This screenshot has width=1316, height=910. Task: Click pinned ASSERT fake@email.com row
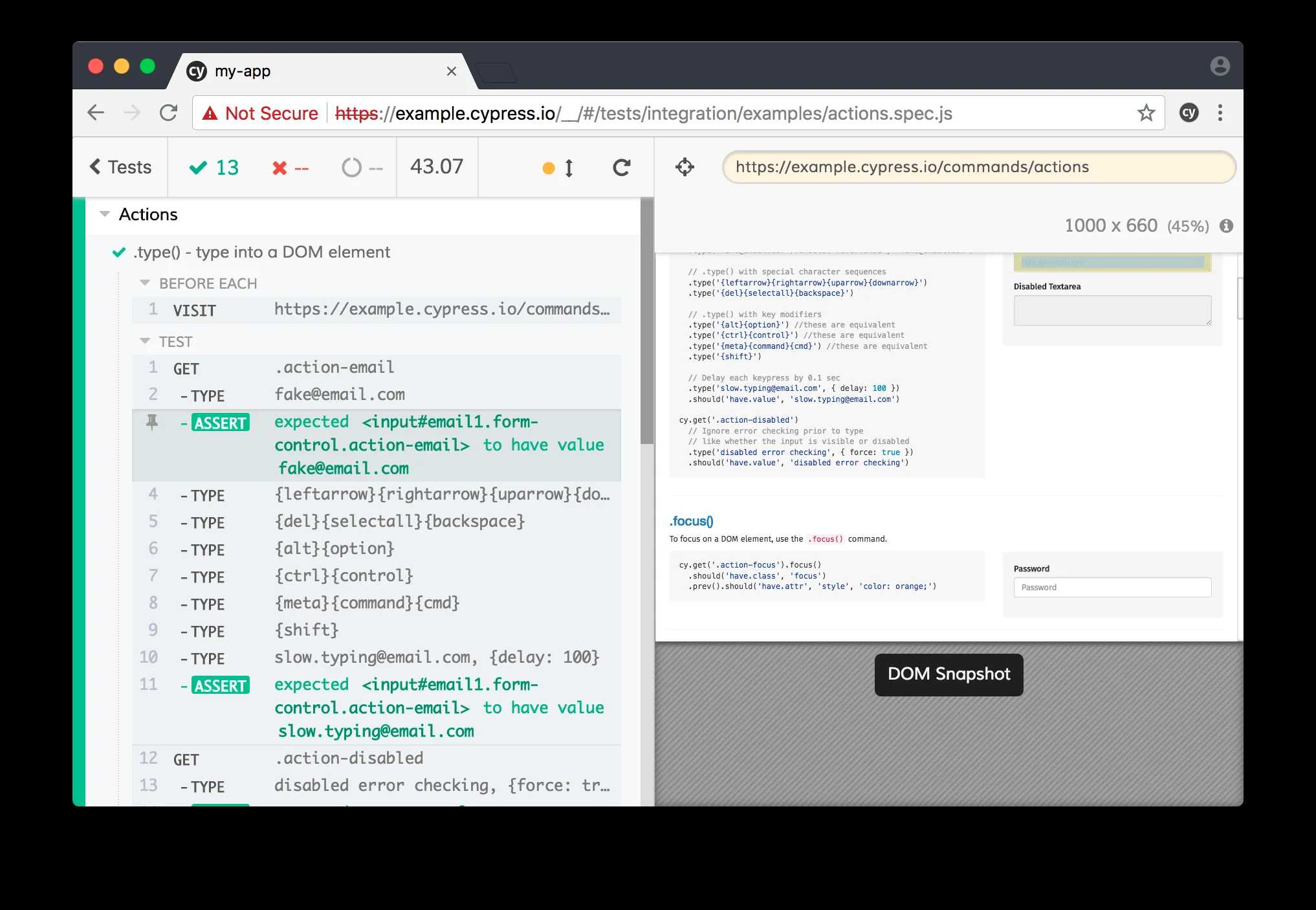(377, 445)
